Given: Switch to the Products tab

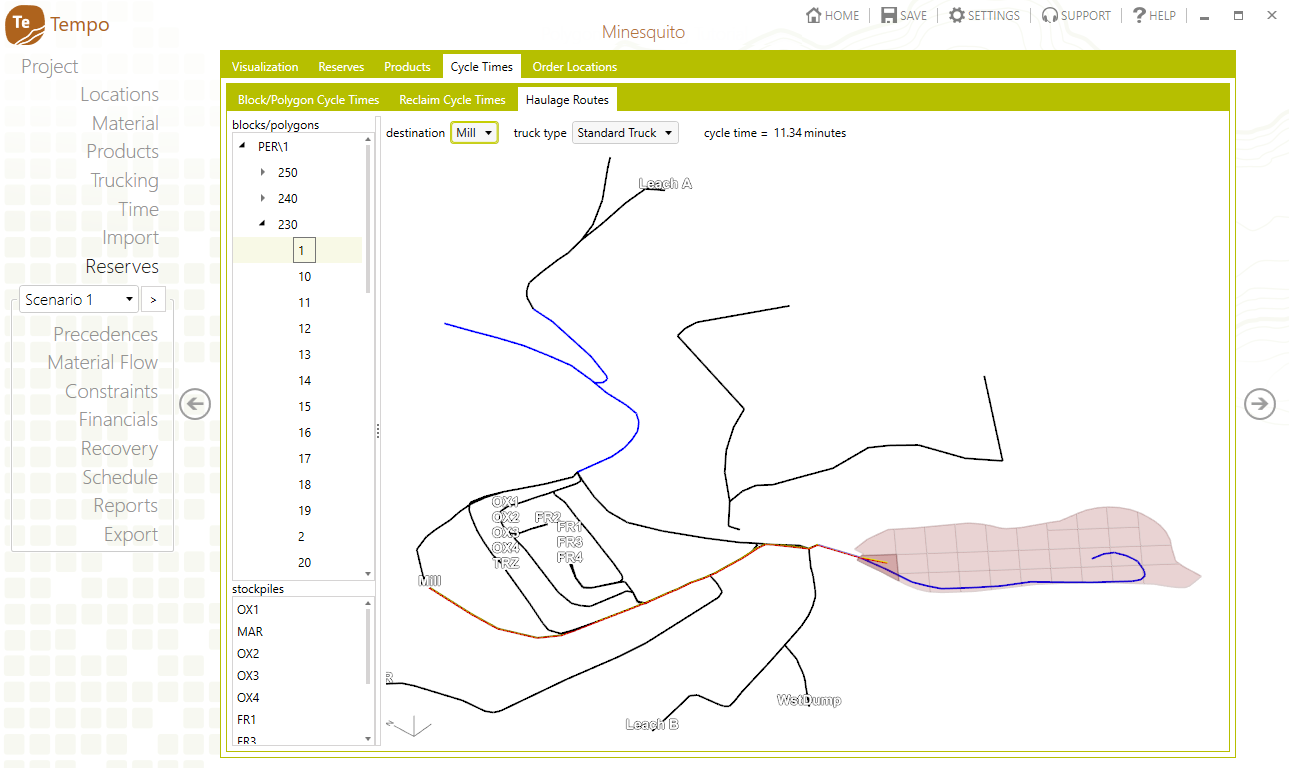Looking at the screenshot, I should [407, 67].
